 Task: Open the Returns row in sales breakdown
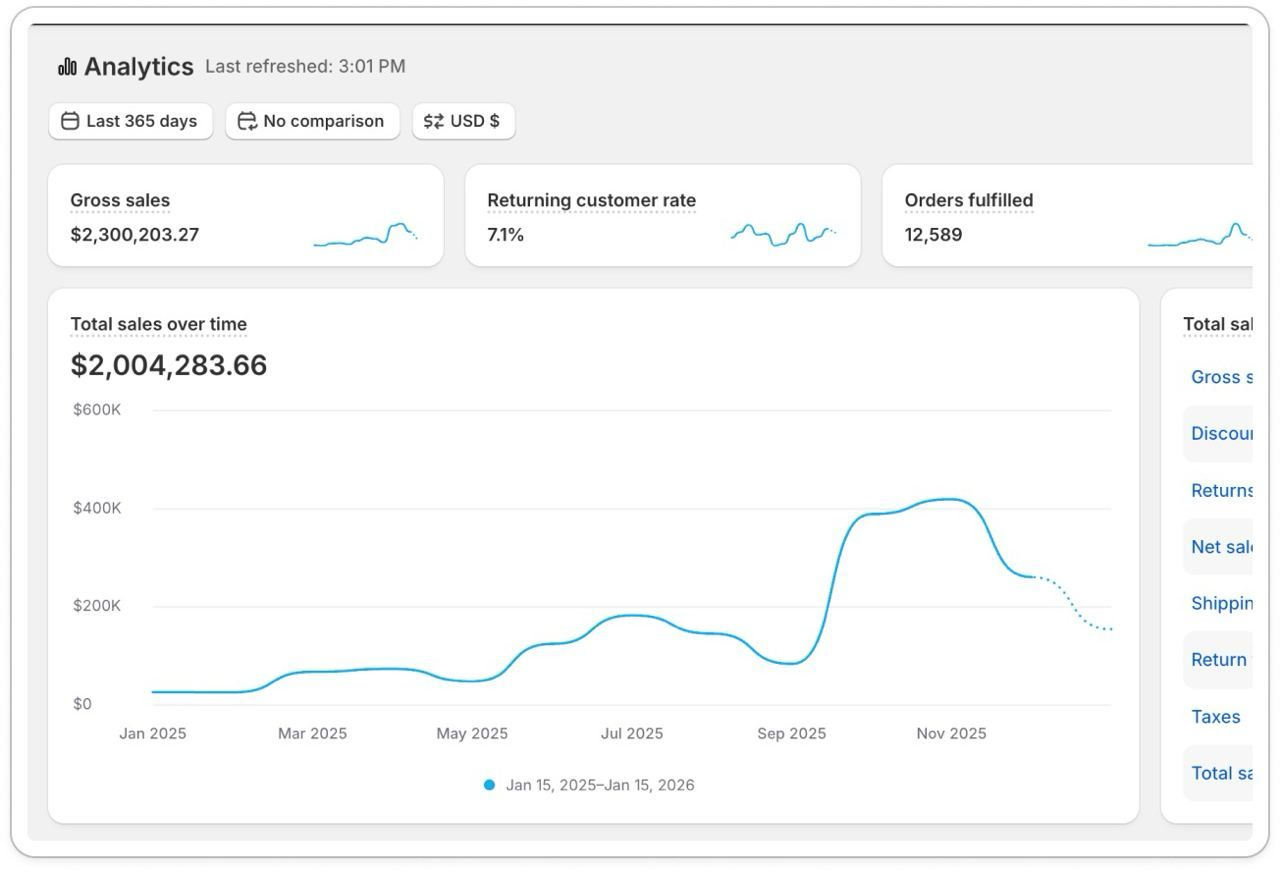pyautogui.click(x=1217, y=490)
